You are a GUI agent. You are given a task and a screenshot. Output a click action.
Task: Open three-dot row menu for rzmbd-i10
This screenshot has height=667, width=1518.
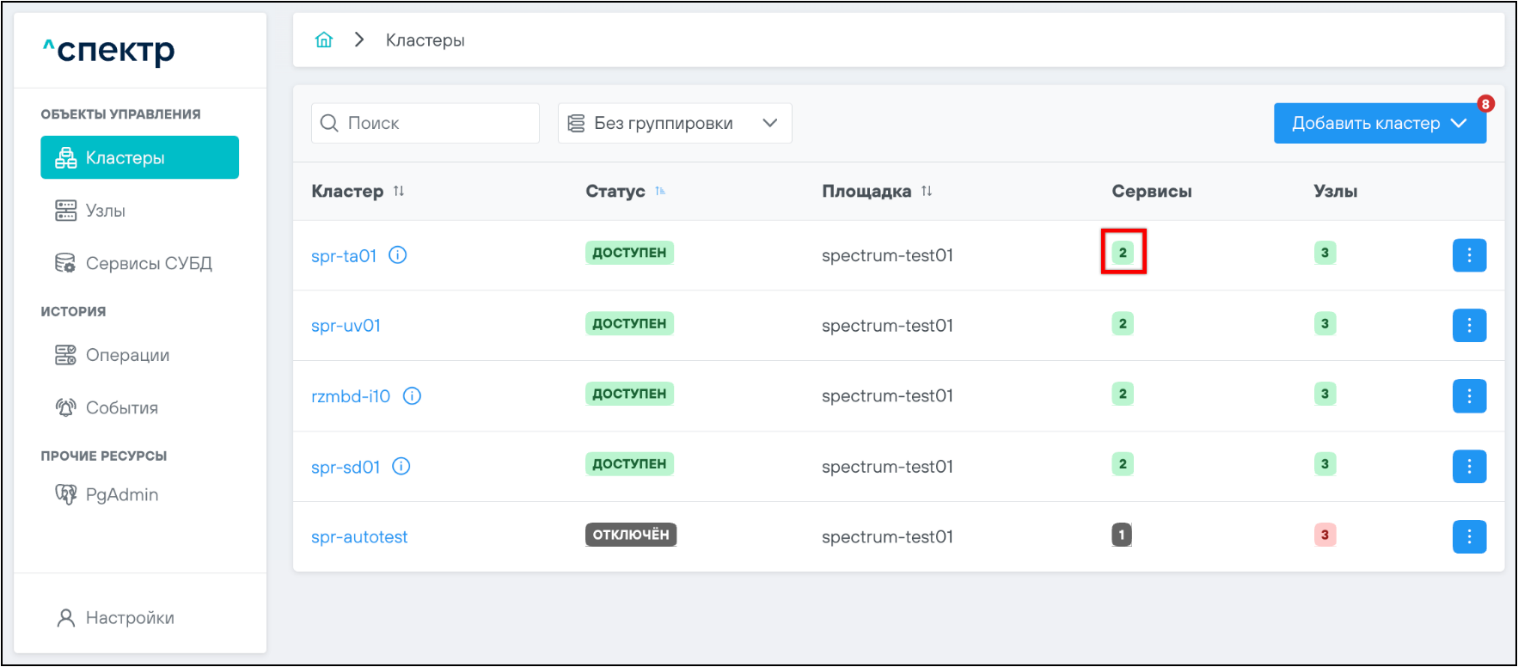pyautogui.click(x=1468, y=396)
